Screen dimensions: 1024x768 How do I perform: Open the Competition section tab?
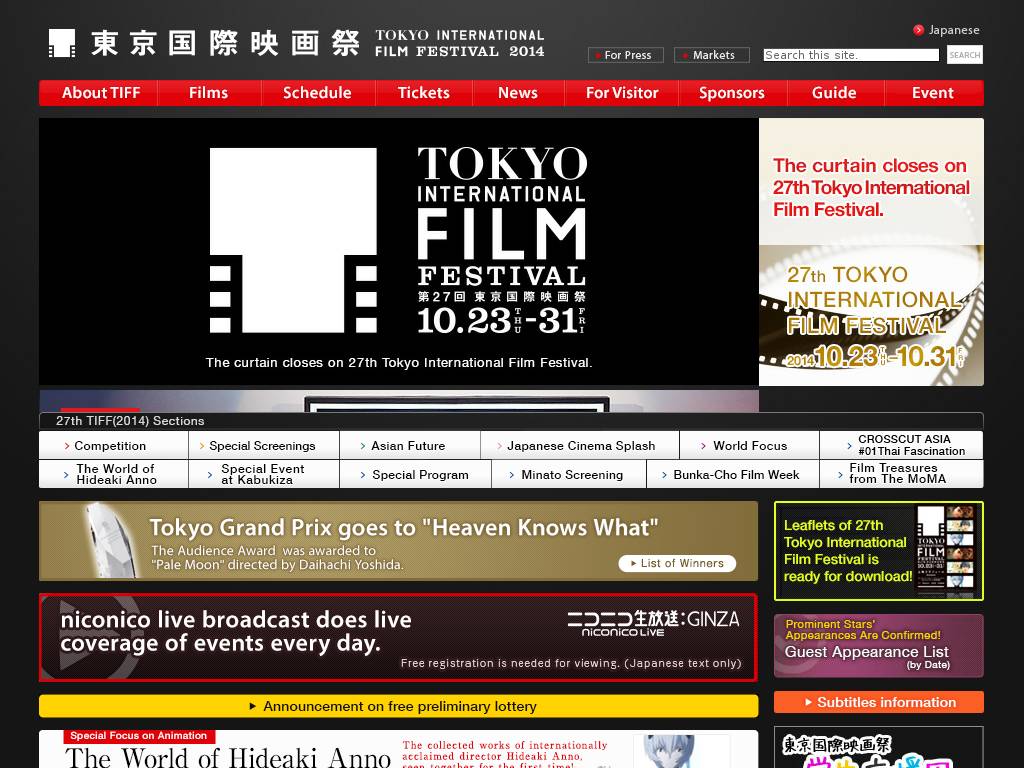coord(108,446)
